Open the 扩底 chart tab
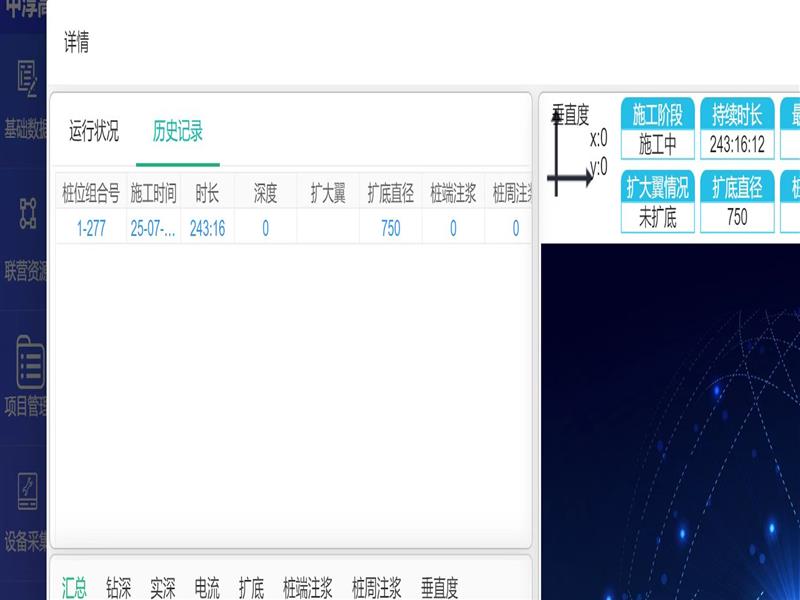Image resolution: width=800 pixels, height=600 pixels. [x=251, y=587]
